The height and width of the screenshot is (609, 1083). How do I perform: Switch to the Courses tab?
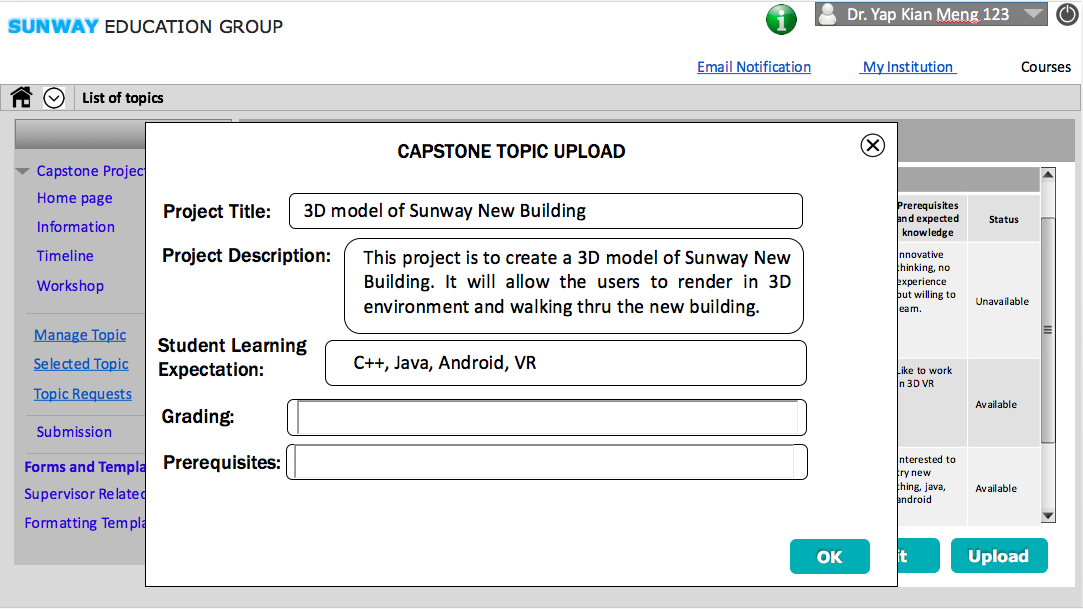click(x=1046, y=67)
